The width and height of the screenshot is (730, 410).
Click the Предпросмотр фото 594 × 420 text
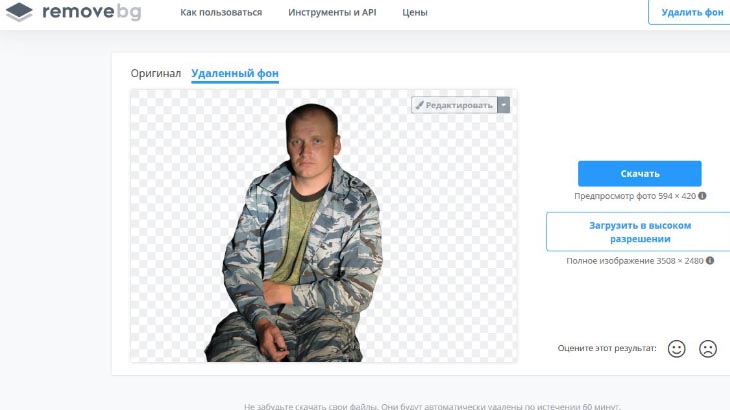pos(635,196)
